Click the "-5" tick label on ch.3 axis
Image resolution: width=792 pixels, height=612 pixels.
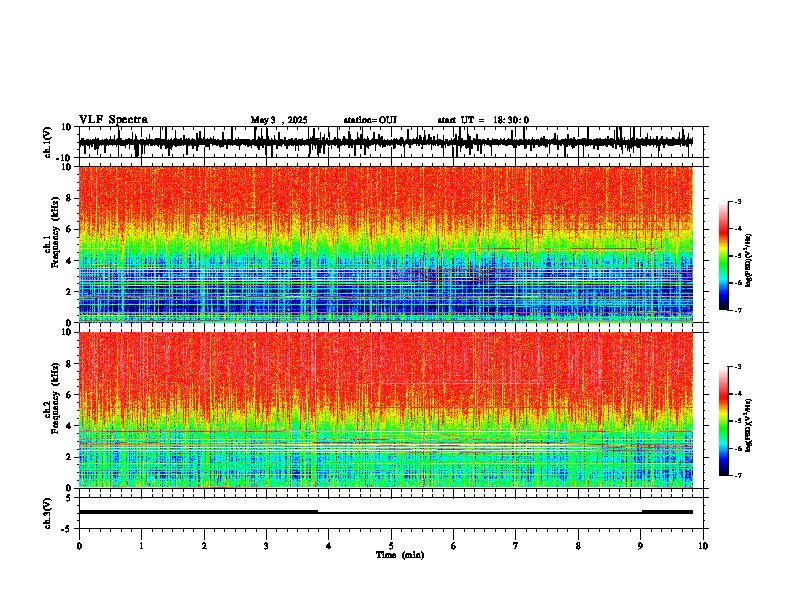point(67,529)
